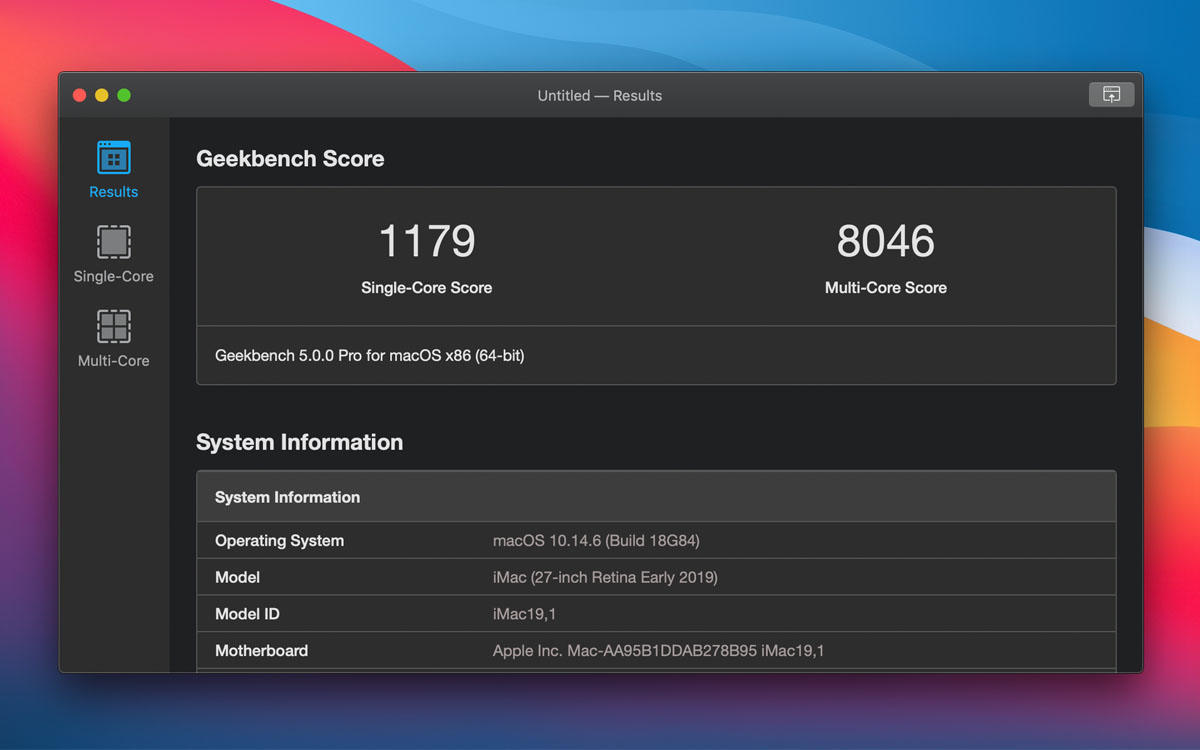1200x750 pixels.
Task: Open the Results view icon in sidebar
Action: click(114, 158)
